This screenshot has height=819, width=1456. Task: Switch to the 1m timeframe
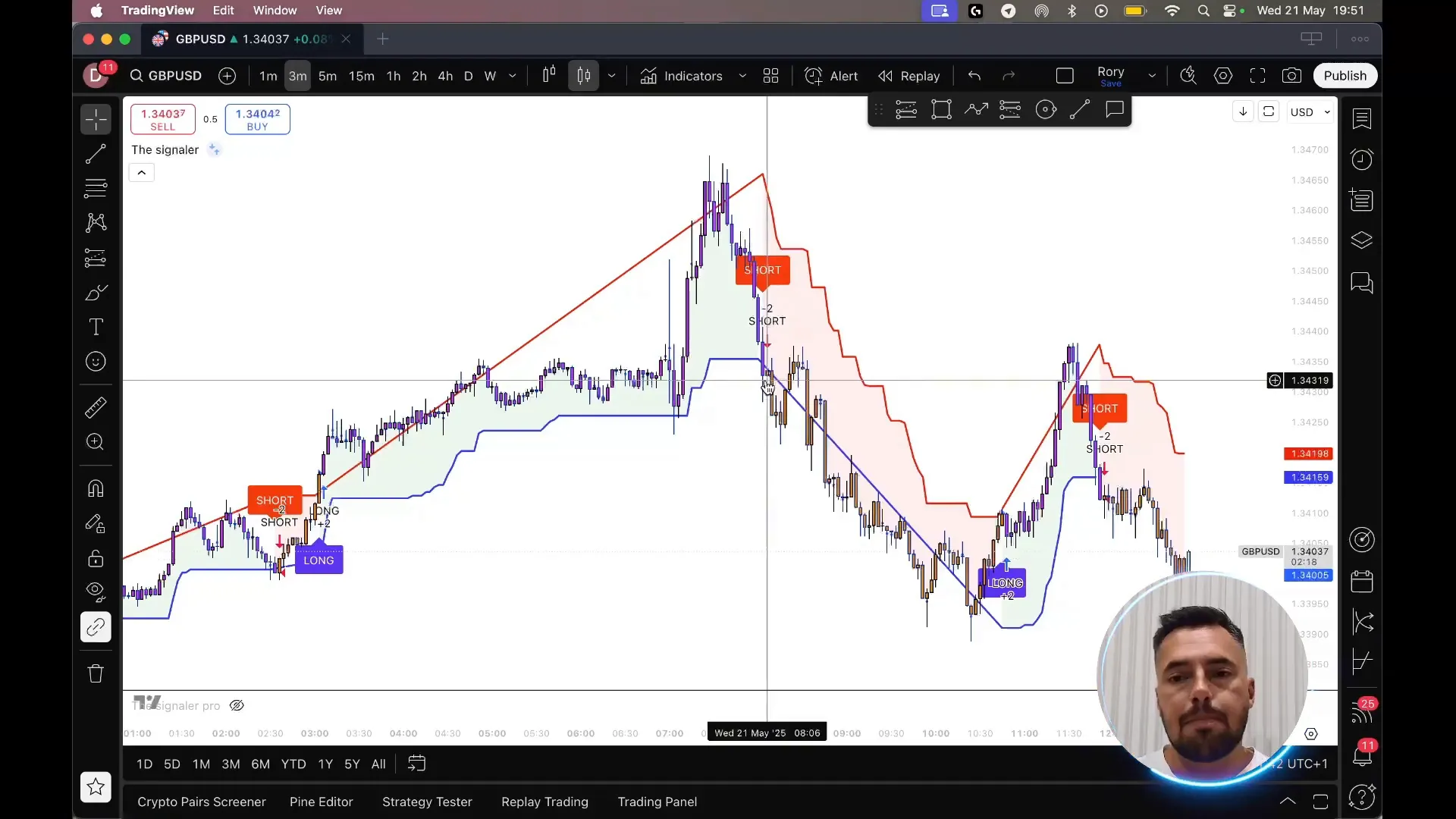click(x=268, y=76)
